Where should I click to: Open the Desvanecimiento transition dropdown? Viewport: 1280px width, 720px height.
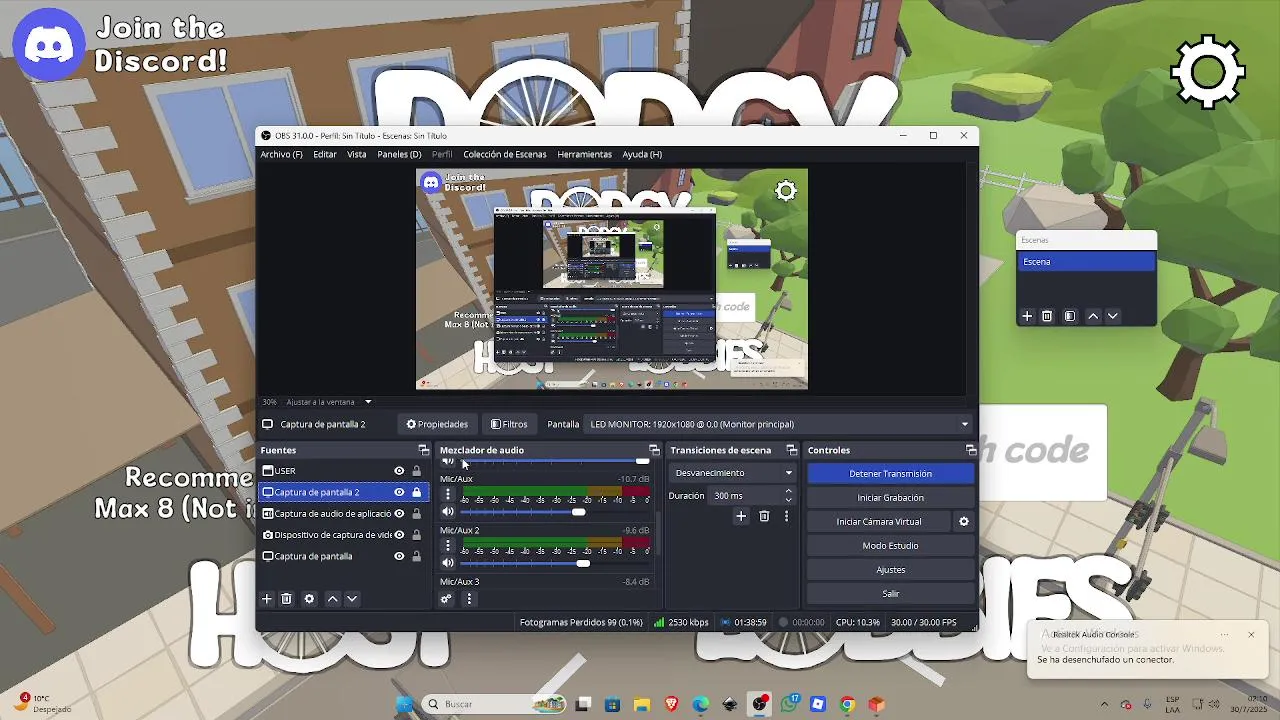733,473
